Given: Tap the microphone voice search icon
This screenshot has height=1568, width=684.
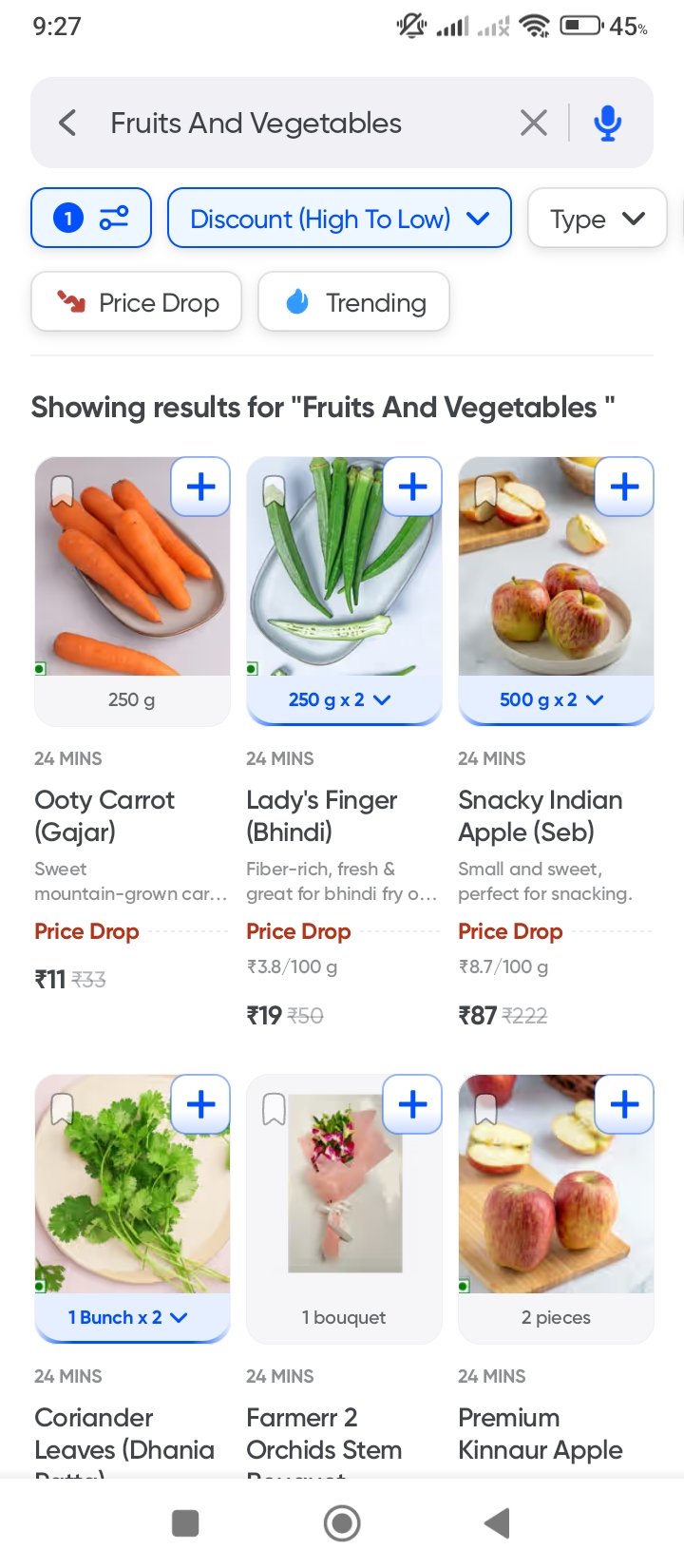Looking at the screenshot, I should click(608, 123).
